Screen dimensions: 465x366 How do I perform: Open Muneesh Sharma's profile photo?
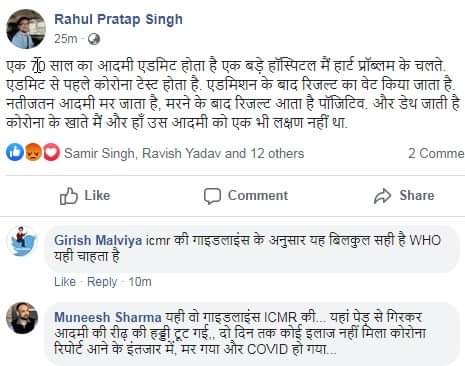click(22, 318)
